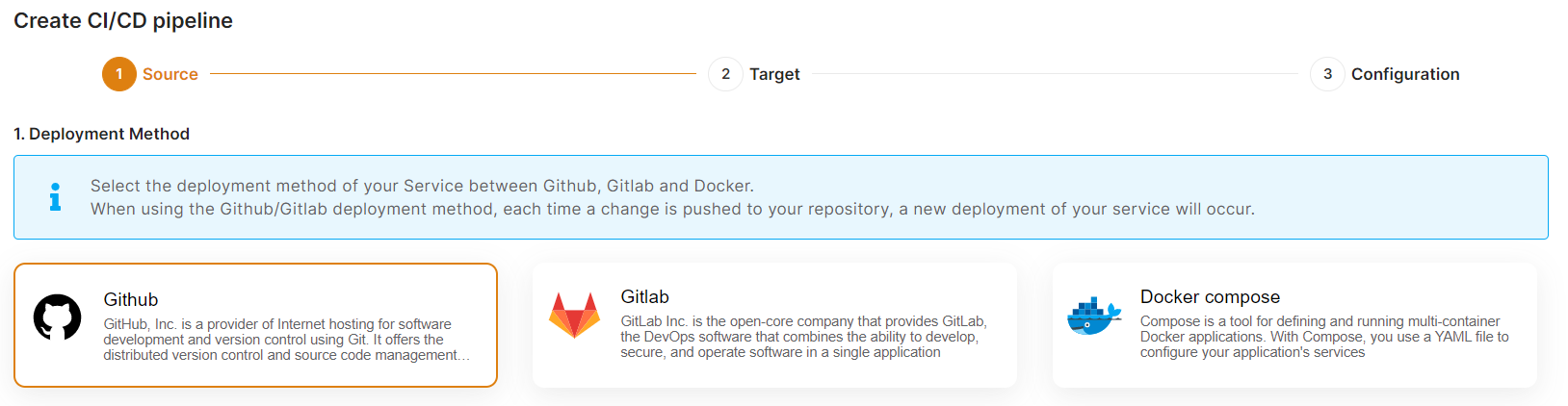
Task: Click the orange progress line after Source
Action: tap(453, 74)
